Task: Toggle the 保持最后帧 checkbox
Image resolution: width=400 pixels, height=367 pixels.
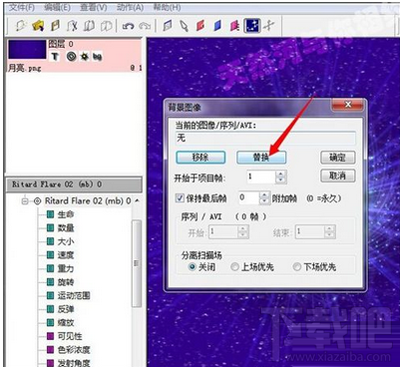Action: pos(180,198)
